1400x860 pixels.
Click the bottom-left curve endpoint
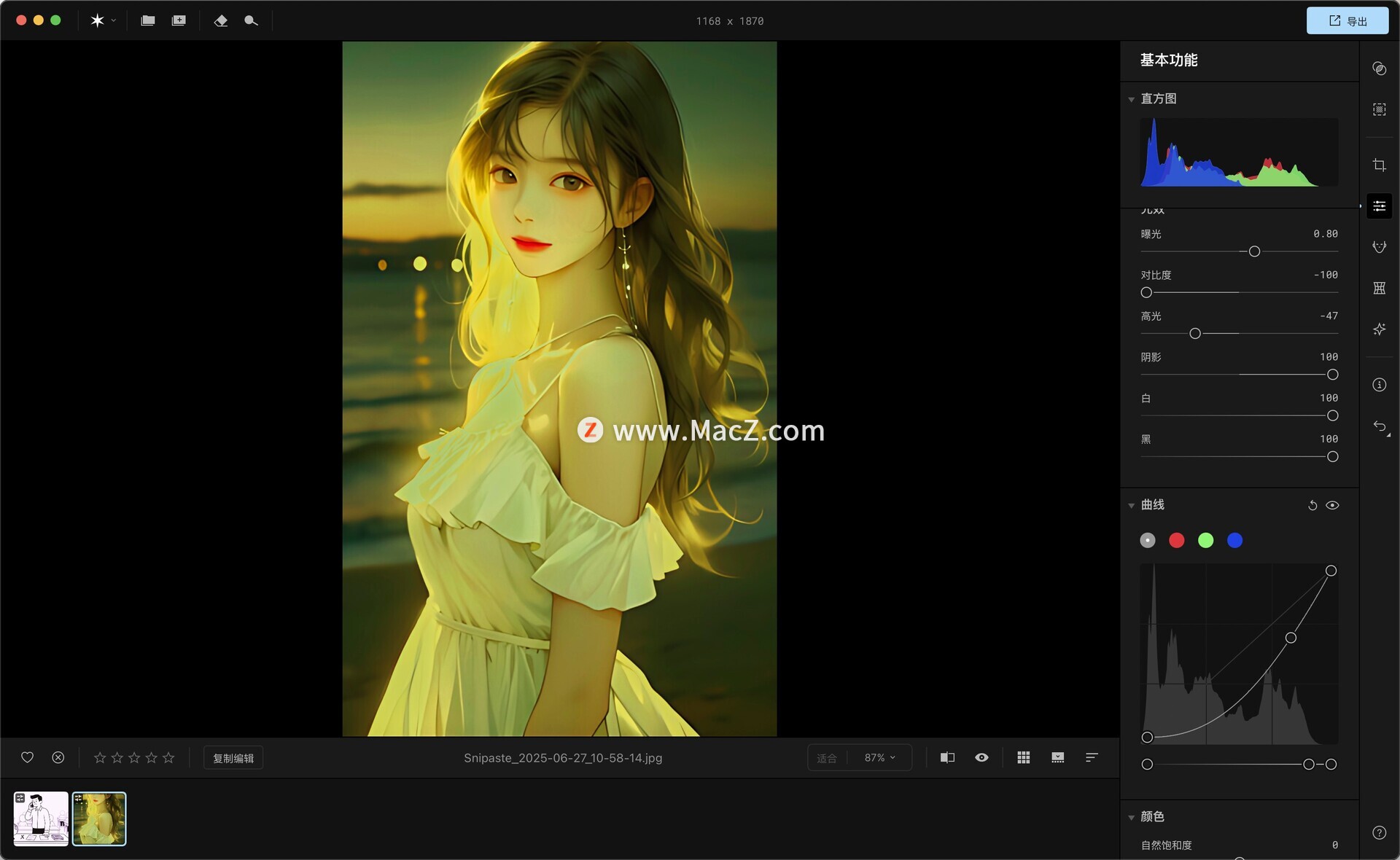pyautogui.click(x=1147, y=738)
